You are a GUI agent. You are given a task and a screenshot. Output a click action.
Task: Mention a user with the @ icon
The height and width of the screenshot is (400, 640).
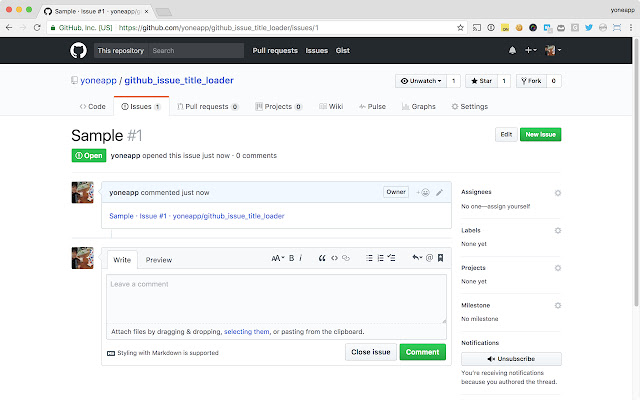(x=429, y=258)
